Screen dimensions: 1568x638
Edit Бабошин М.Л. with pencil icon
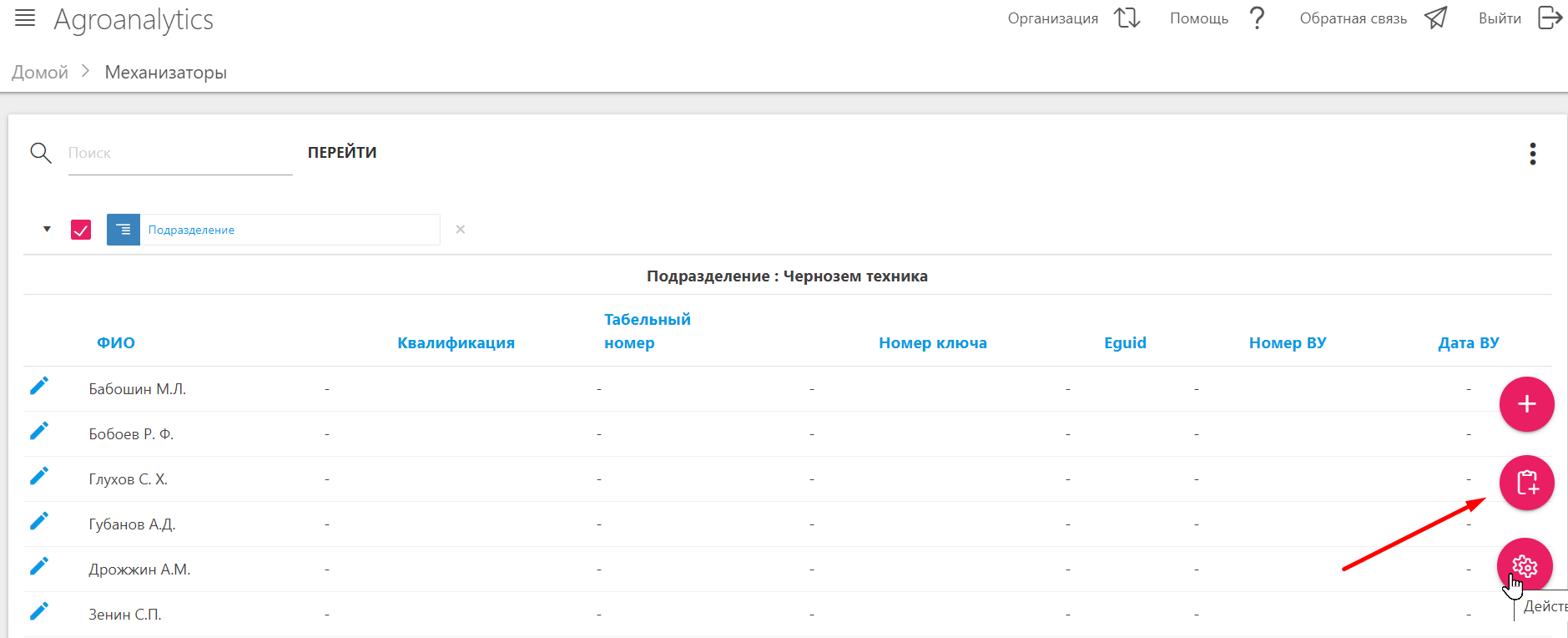coord(39,386)
